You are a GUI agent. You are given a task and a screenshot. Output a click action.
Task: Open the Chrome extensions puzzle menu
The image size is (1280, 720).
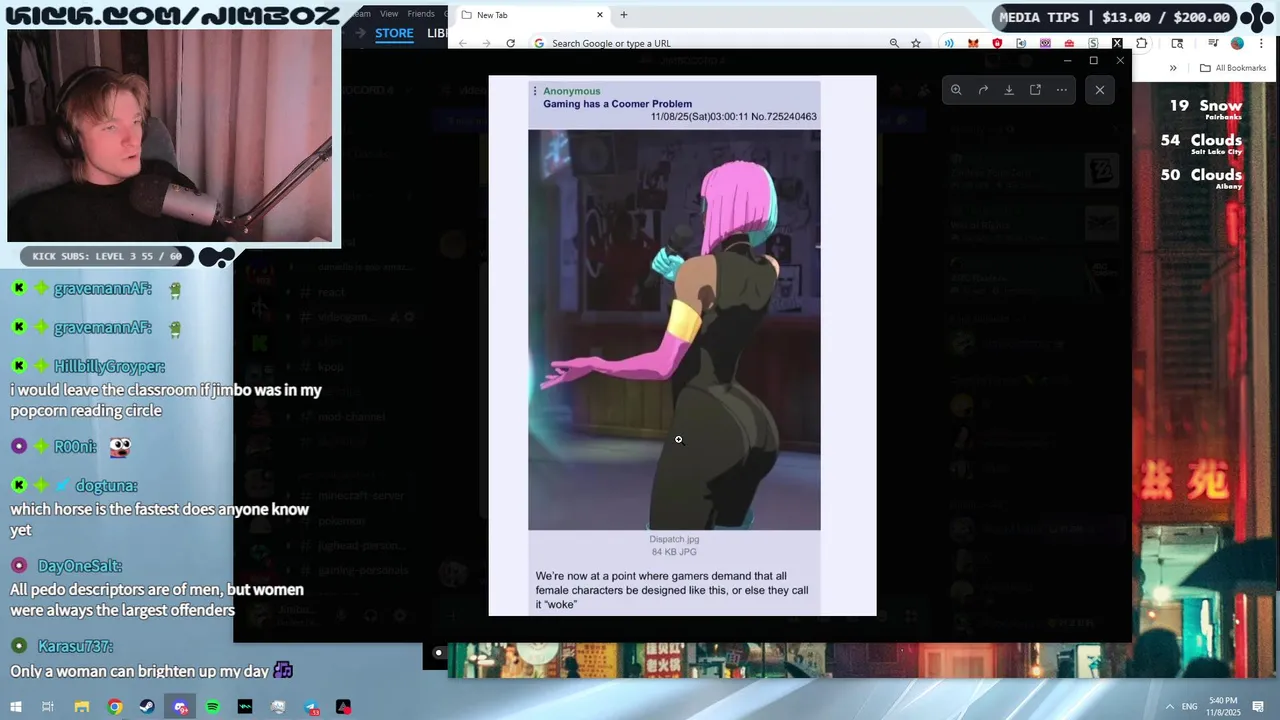coord(1141,43)
